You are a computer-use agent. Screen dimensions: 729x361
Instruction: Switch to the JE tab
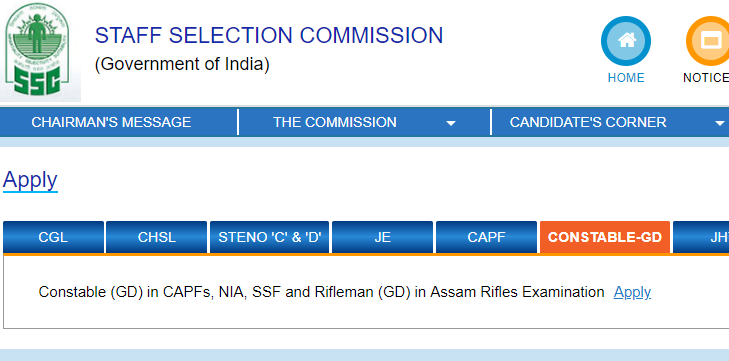click(382, 237)
